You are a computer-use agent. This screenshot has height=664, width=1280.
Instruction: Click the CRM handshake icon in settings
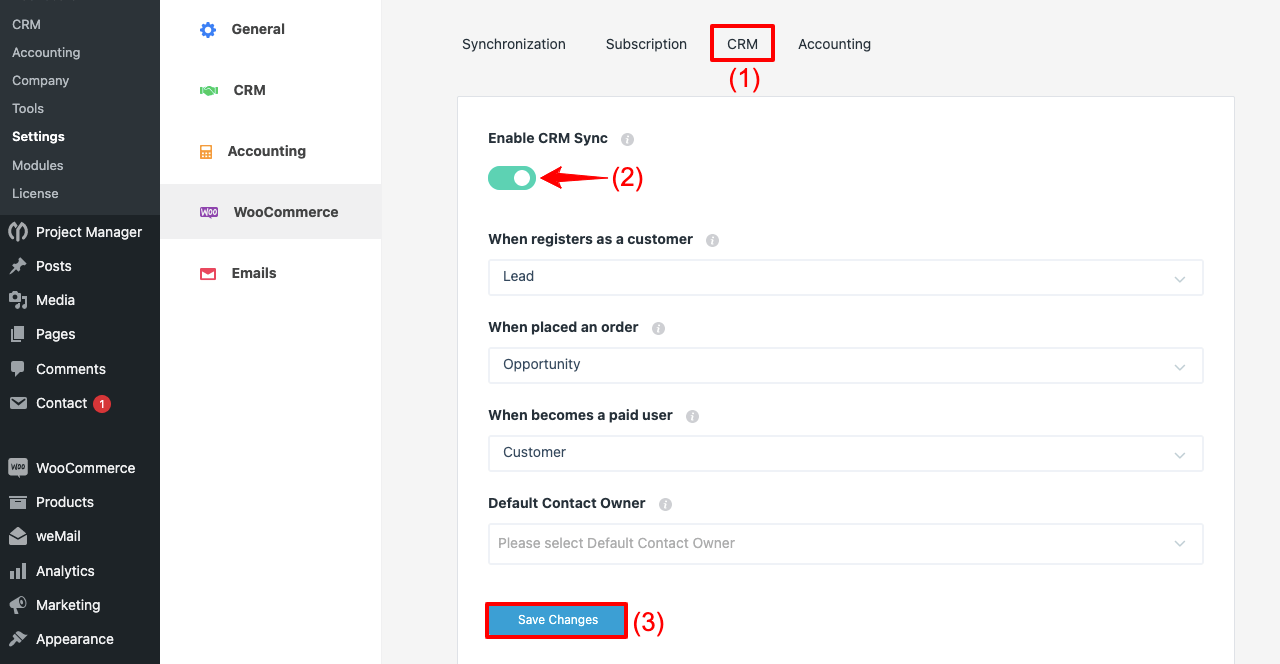coord(209,91)
